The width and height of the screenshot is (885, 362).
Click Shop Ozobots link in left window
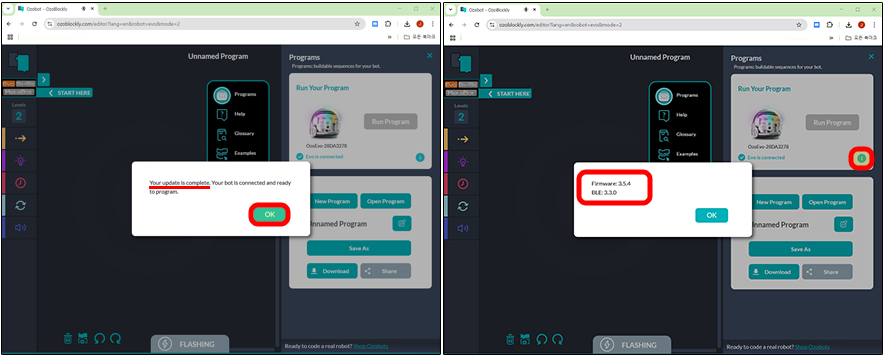tap(370, 346)
